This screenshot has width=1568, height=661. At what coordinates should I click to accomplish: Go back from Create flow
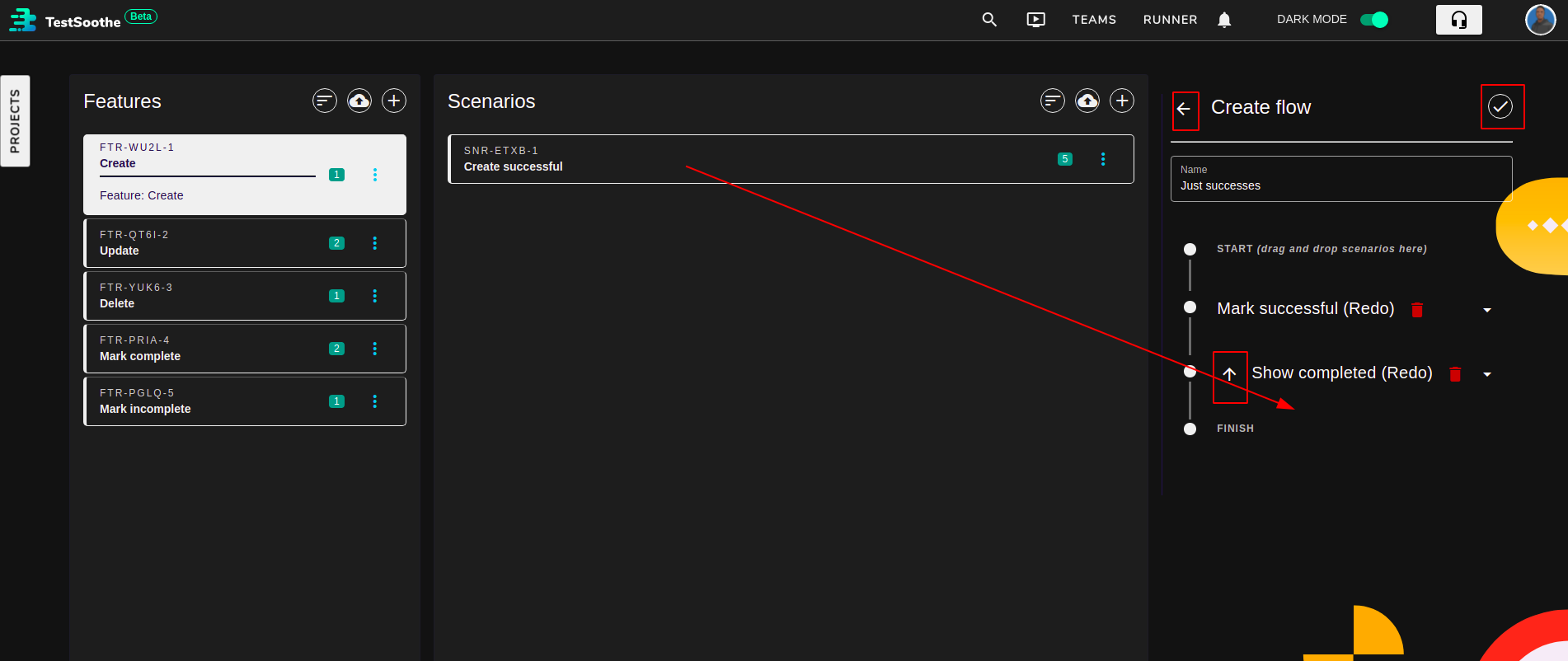(1184, 109)
